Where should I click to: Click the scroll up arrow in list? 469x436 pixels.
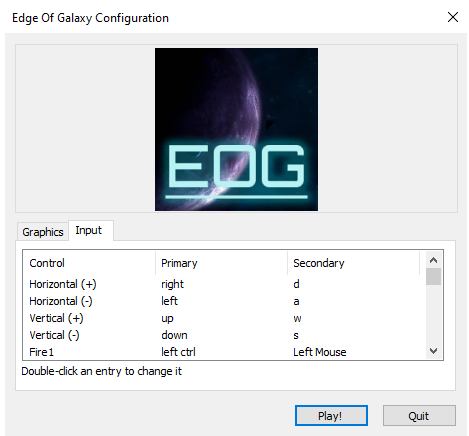point(433,260)
